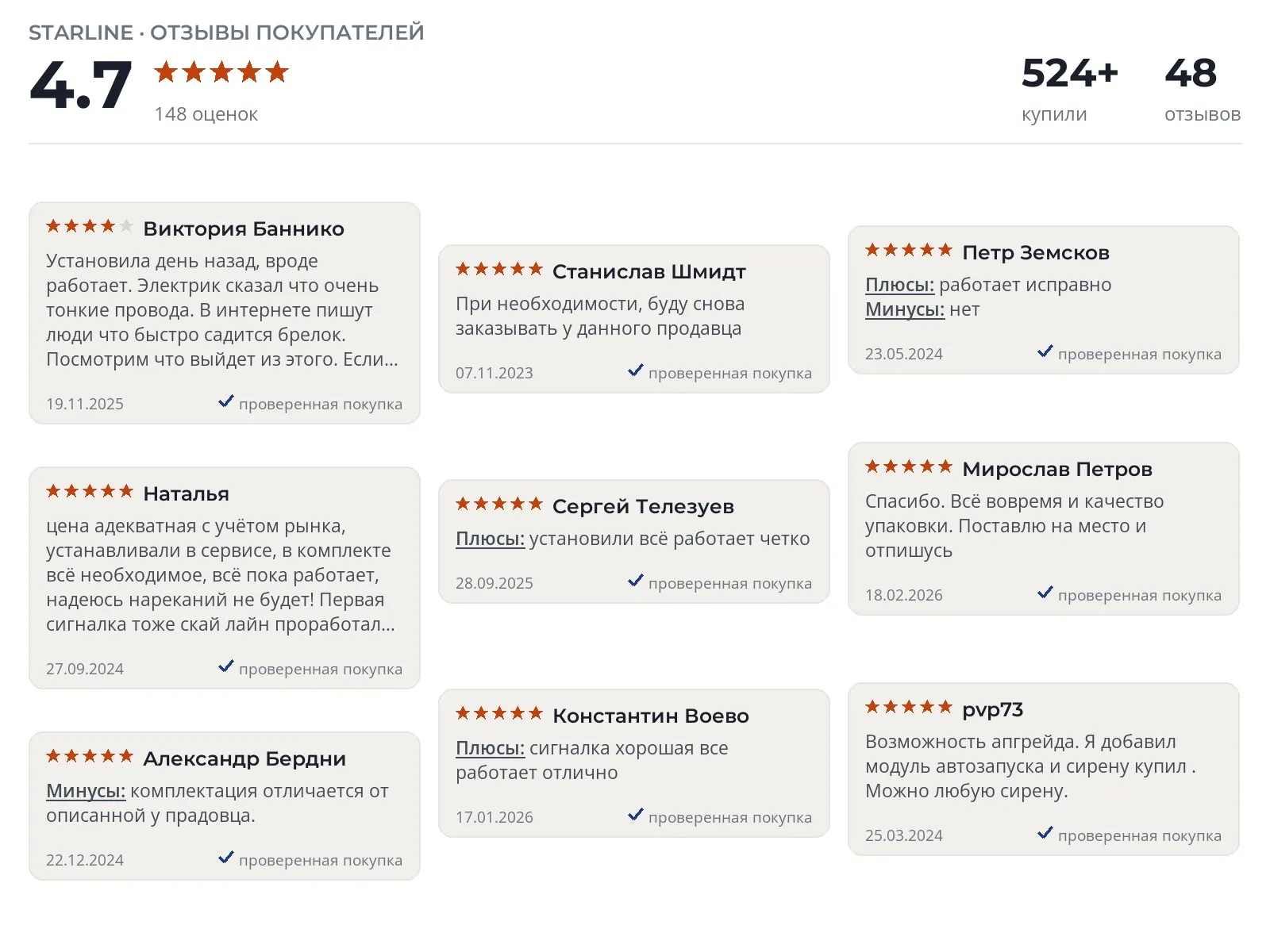
Task: Click the overall five-star rating beside 4.7
Action: click(221, 72)
